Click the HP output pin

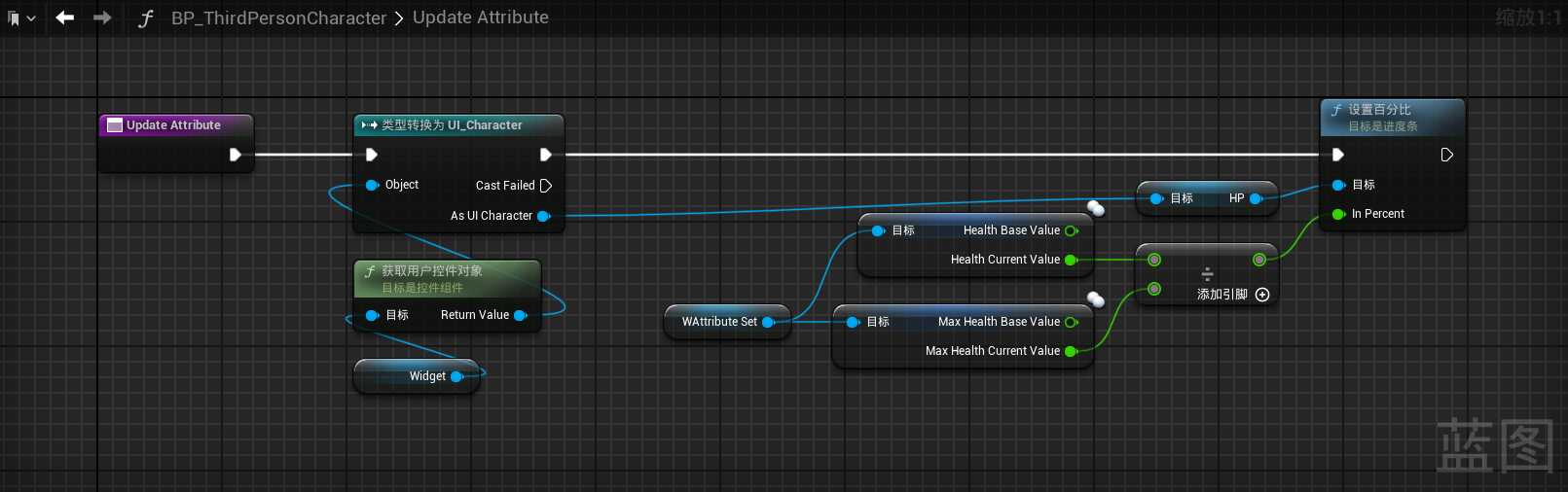pyautogui.click(x=1256, y=198)
